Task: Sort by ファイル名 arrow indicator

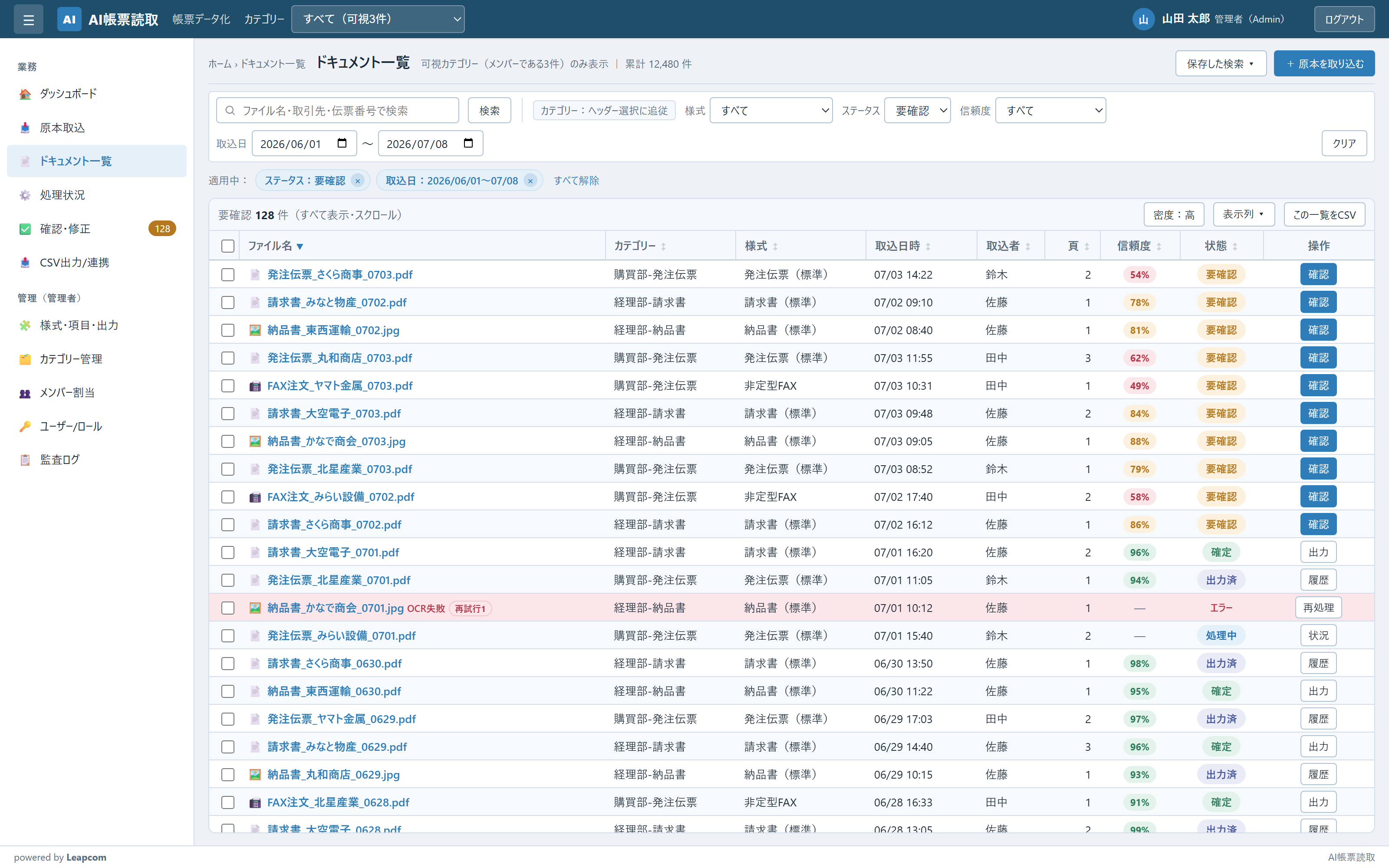Action: click(300, 246)
